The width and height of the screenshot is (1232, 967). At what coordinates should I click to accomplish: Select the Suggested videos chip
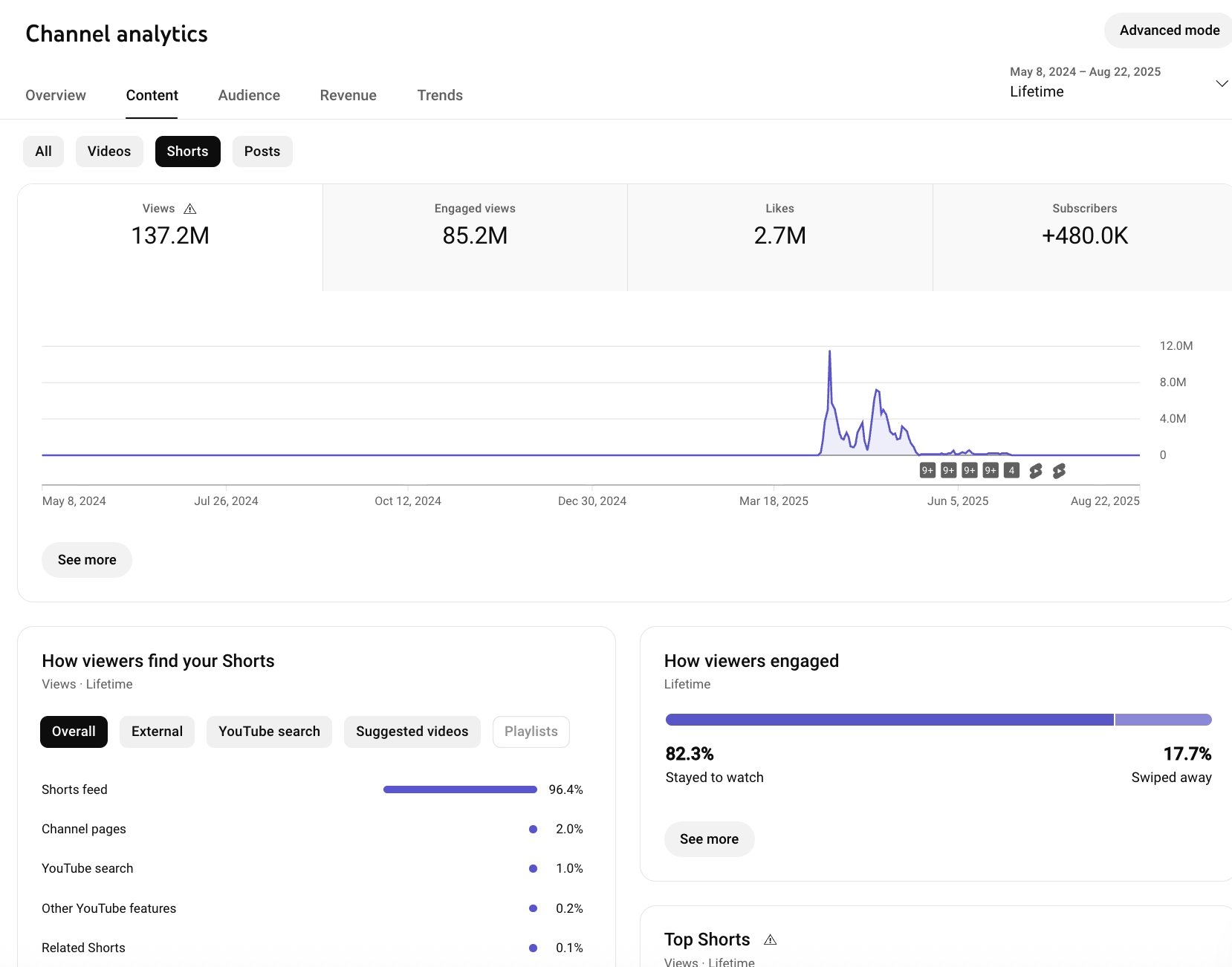[412, 732]
